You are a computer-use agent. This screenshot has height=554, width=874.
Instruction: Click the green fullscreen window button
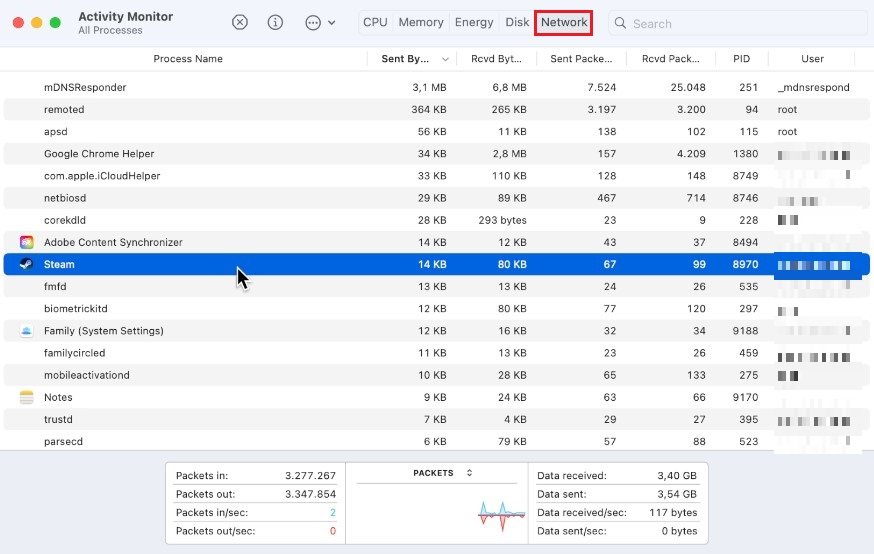tap(55, 22)
